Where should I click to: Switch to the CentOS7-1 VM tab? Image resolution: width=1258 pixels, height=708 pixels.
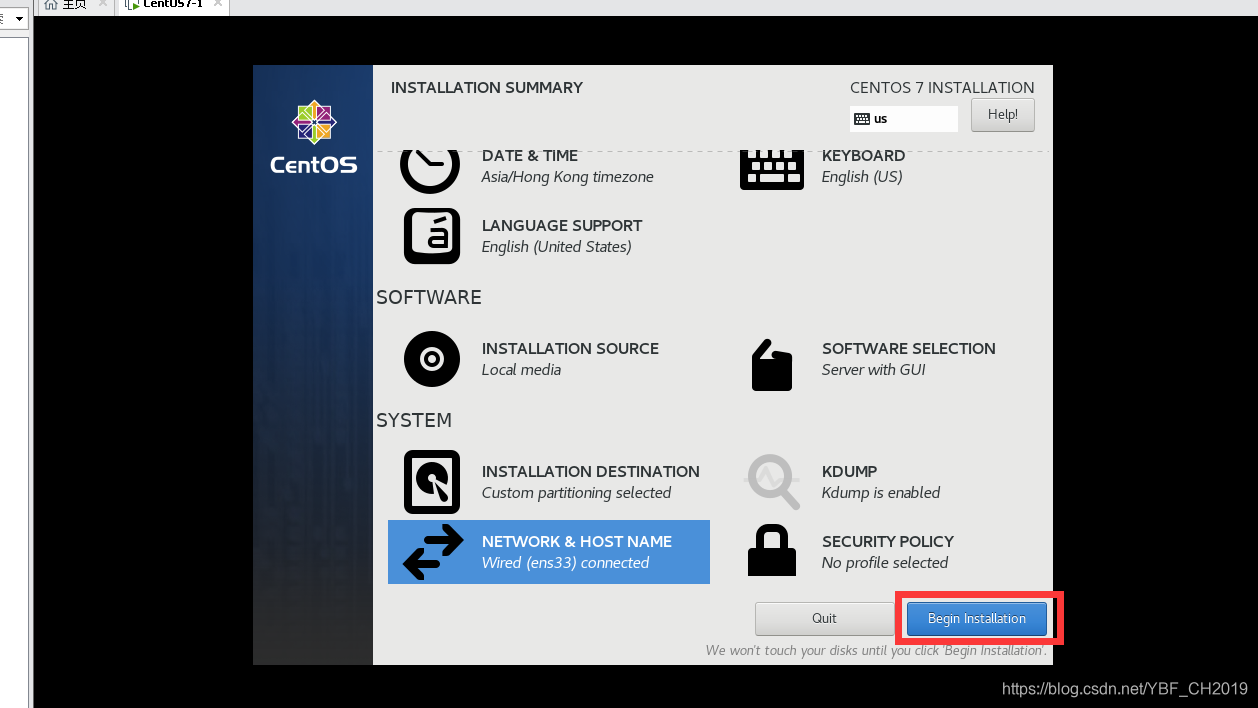coord(172,5)
